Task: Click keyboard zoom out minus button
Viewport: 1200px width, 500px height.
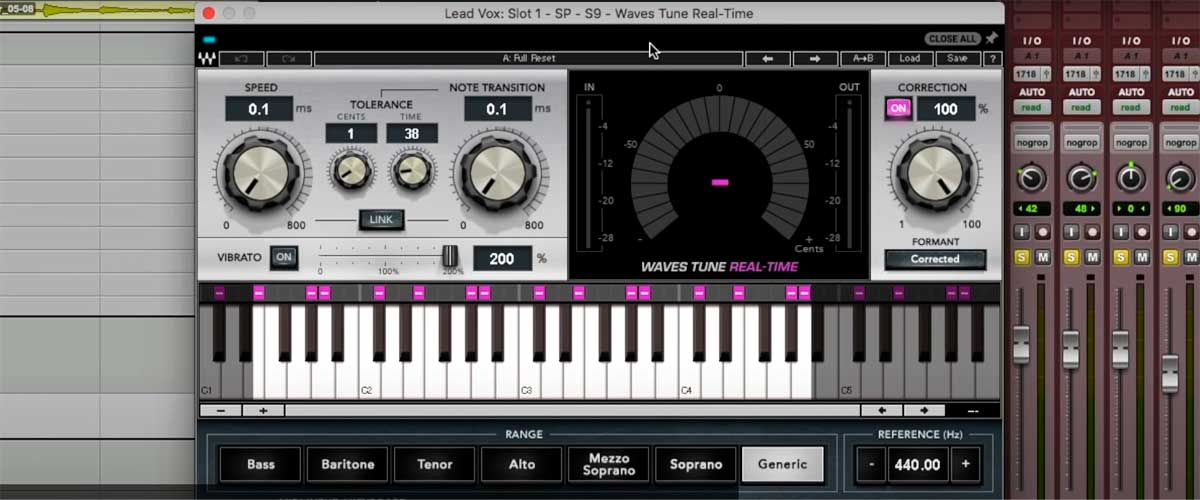Action: [x=221, y=410]
